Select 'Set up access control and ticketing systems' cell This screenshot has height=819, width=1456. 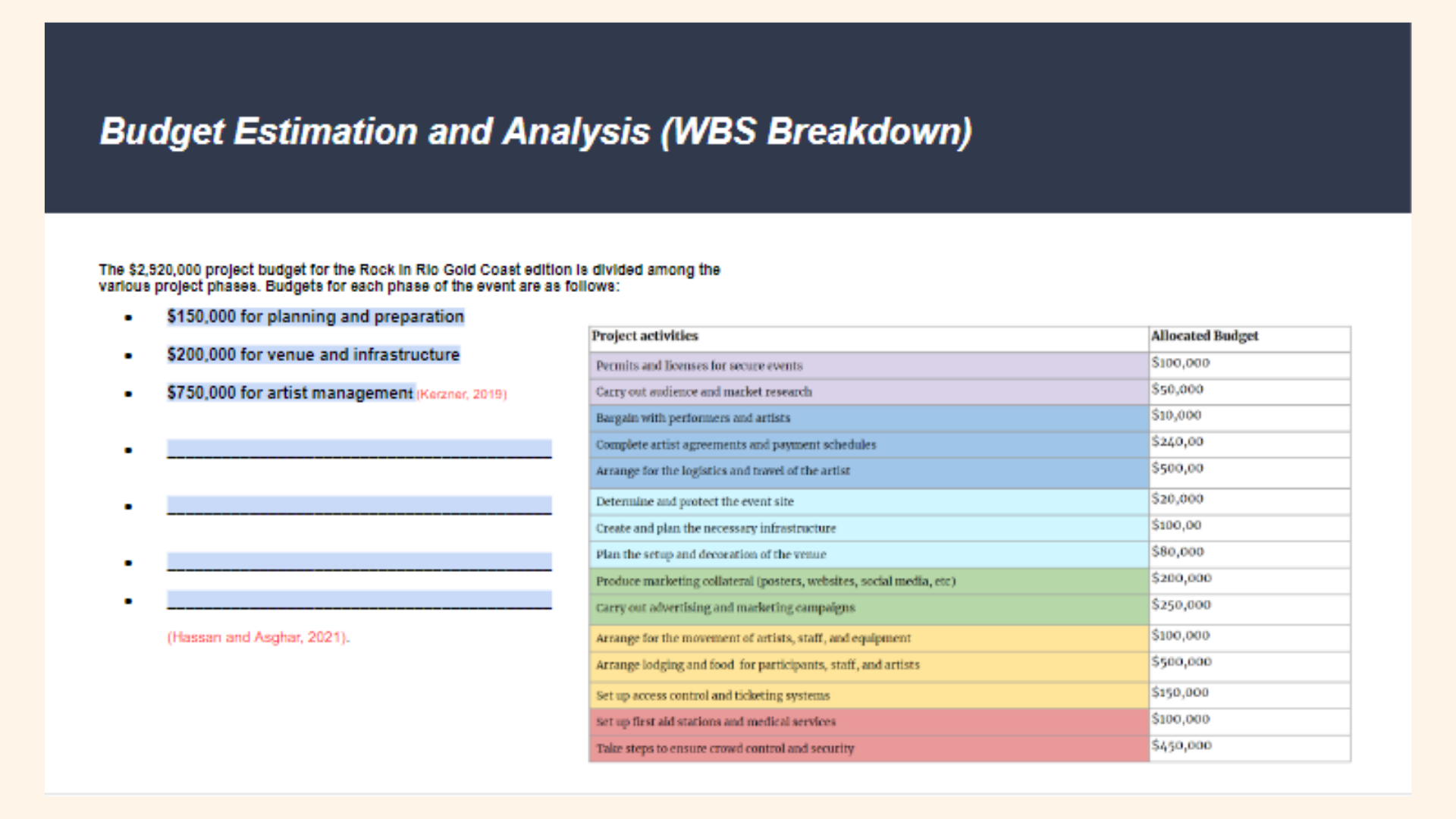coord(712,695)
